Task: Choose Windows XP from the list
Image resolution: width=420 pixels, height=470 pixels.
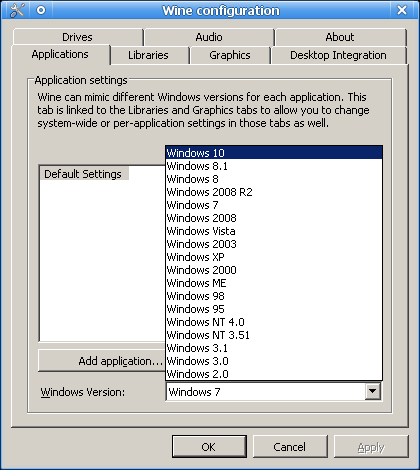Action: pos(274,257)
